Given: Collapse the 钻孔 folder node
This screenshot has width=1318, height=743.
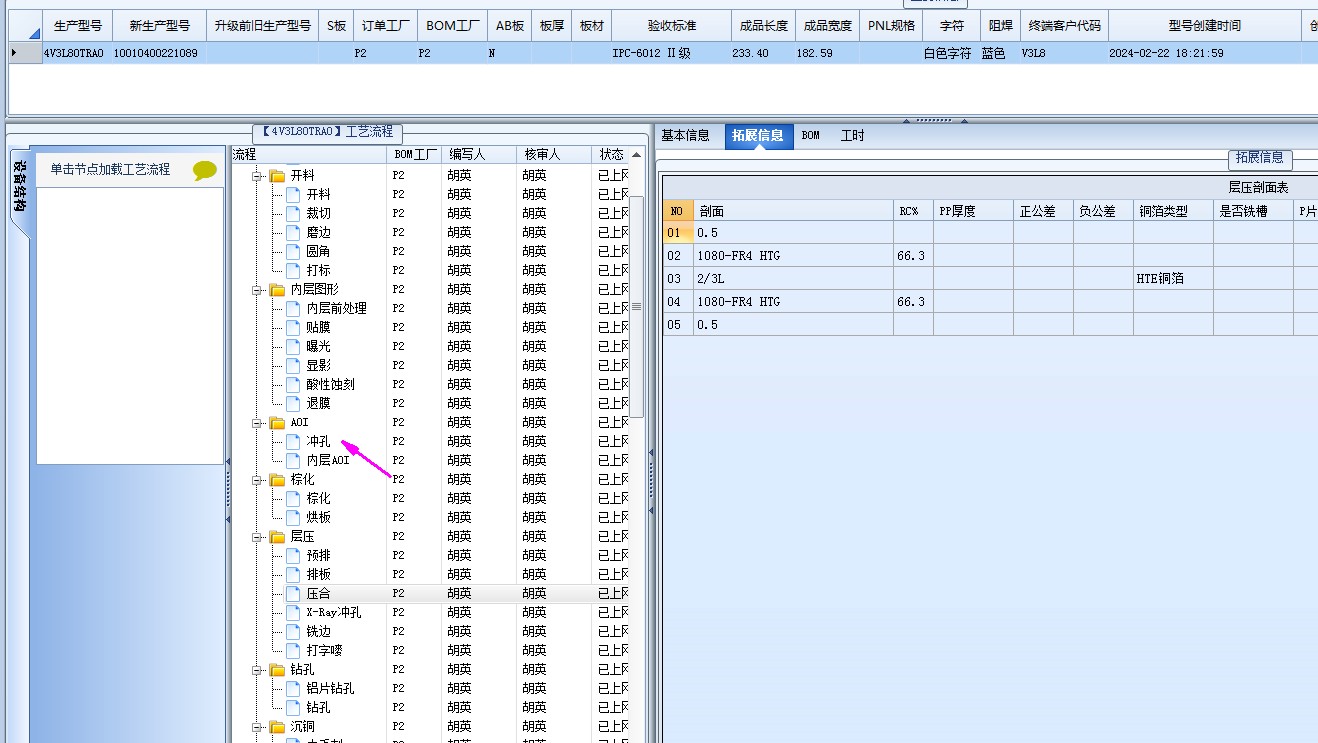Looking at the screenshot, I should click(x=257, y=669).
